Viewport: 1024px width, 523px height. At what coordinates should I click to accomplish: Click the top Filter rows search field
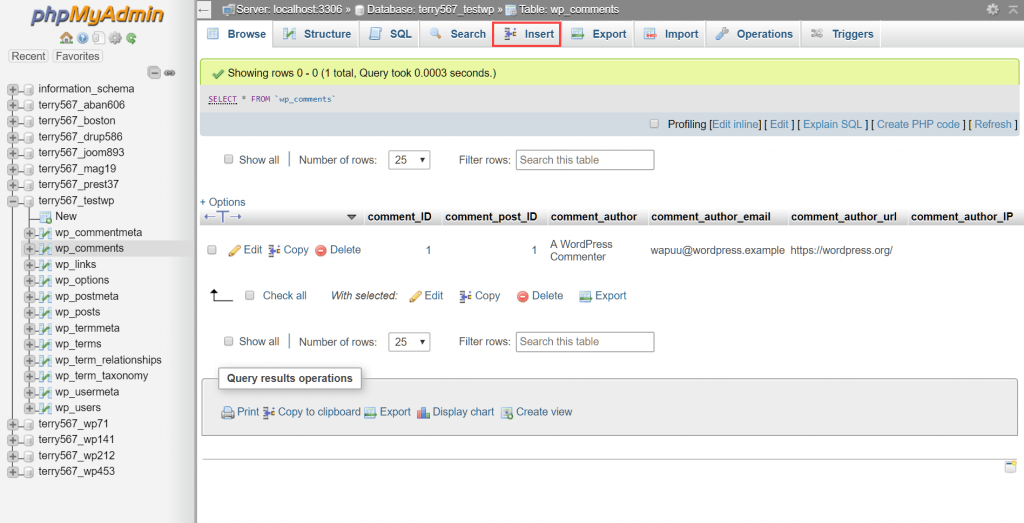[x=585, y=160]
